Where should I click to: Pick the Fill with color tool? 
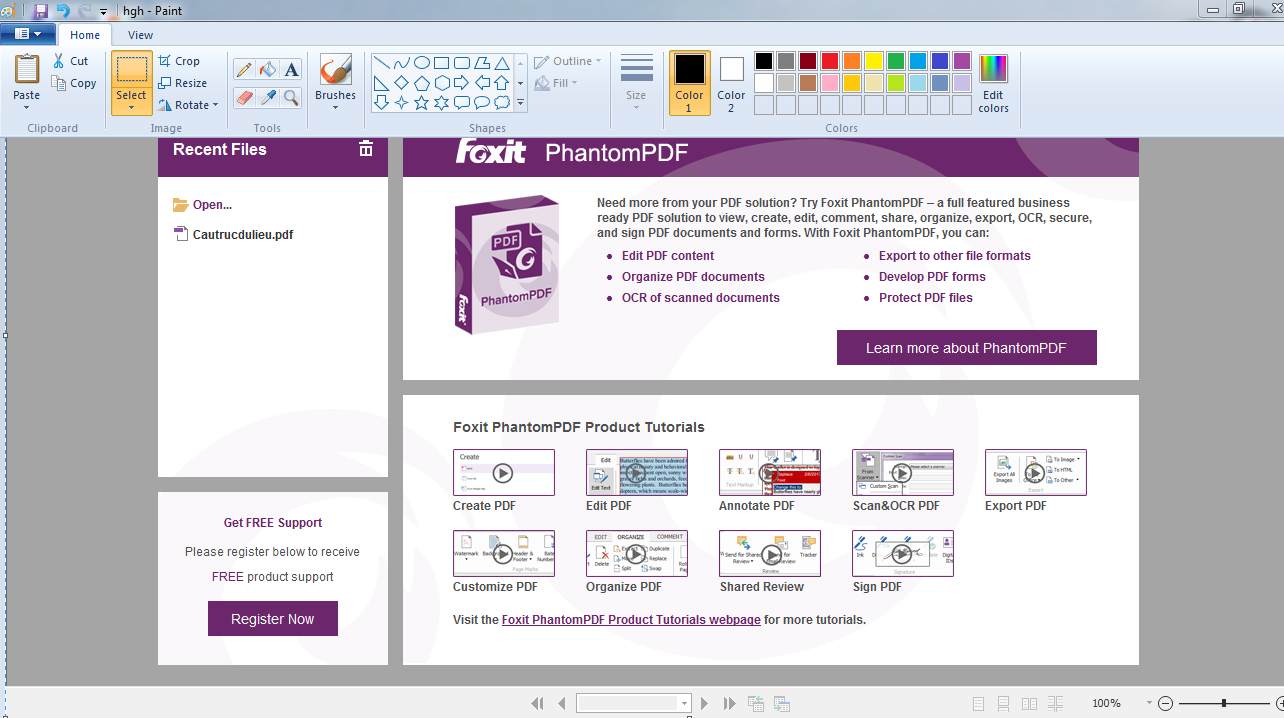point(266,69)
